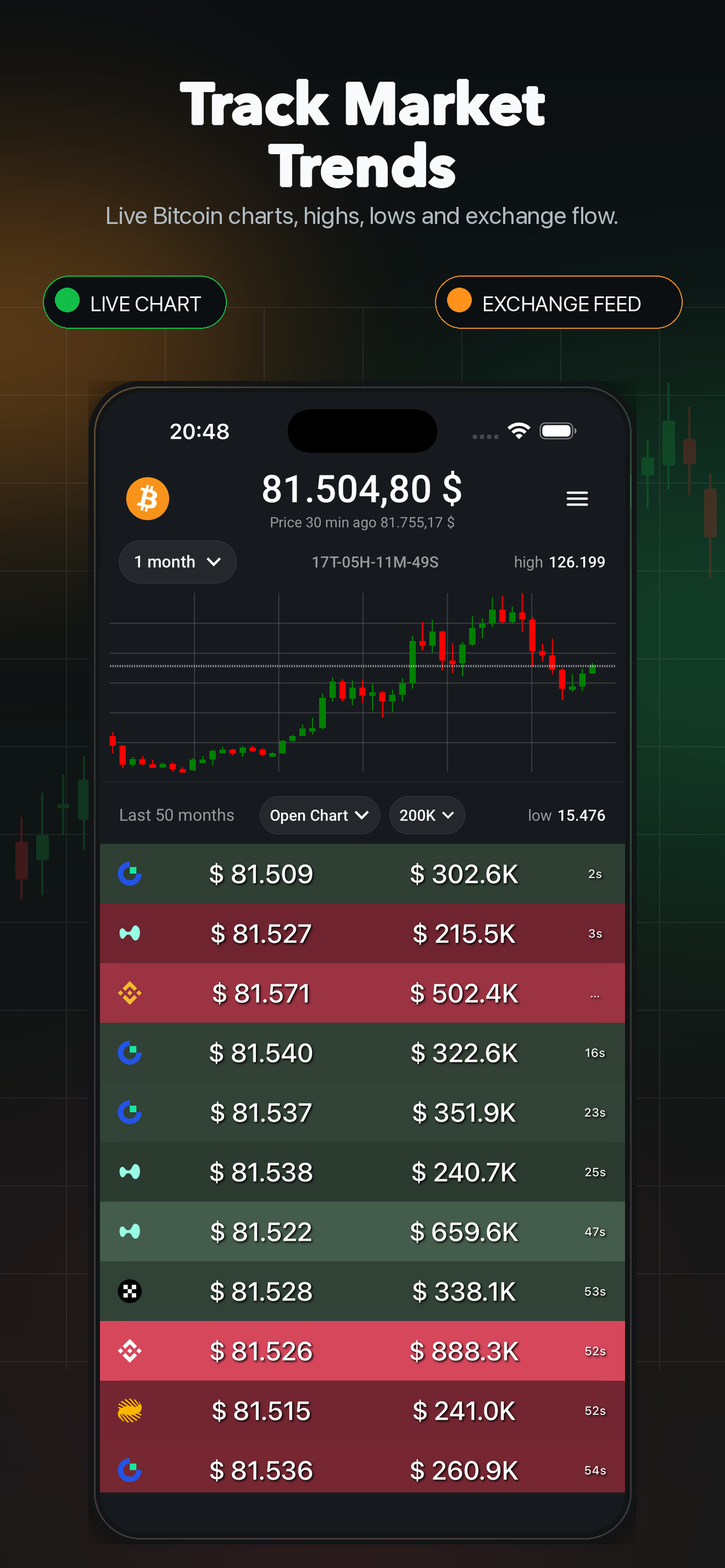725x1568 pixels.
Task: Click the Live Bitcoin charts subtitle text
Action: pos(361,216)
